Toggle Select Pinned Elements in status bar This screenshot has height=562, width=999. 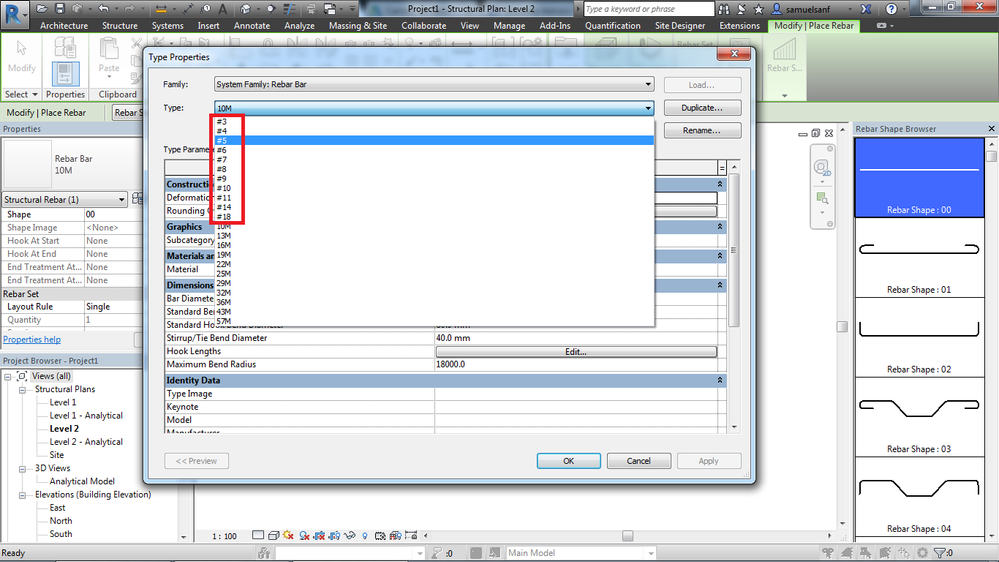click(865, 552)
